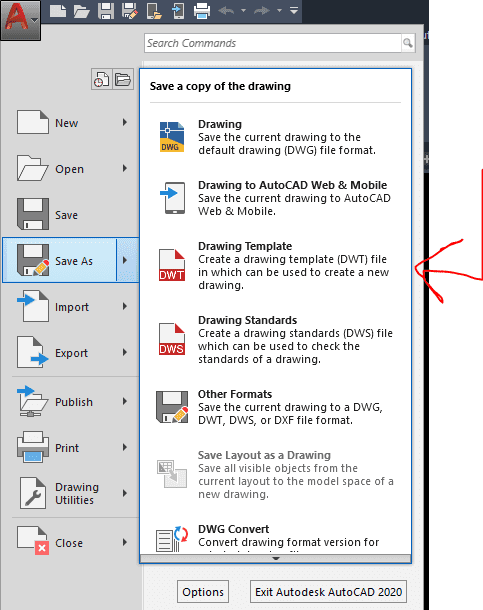Click Exit Autodesk AutoCAD 2020 button

click(x=328, y=592)
